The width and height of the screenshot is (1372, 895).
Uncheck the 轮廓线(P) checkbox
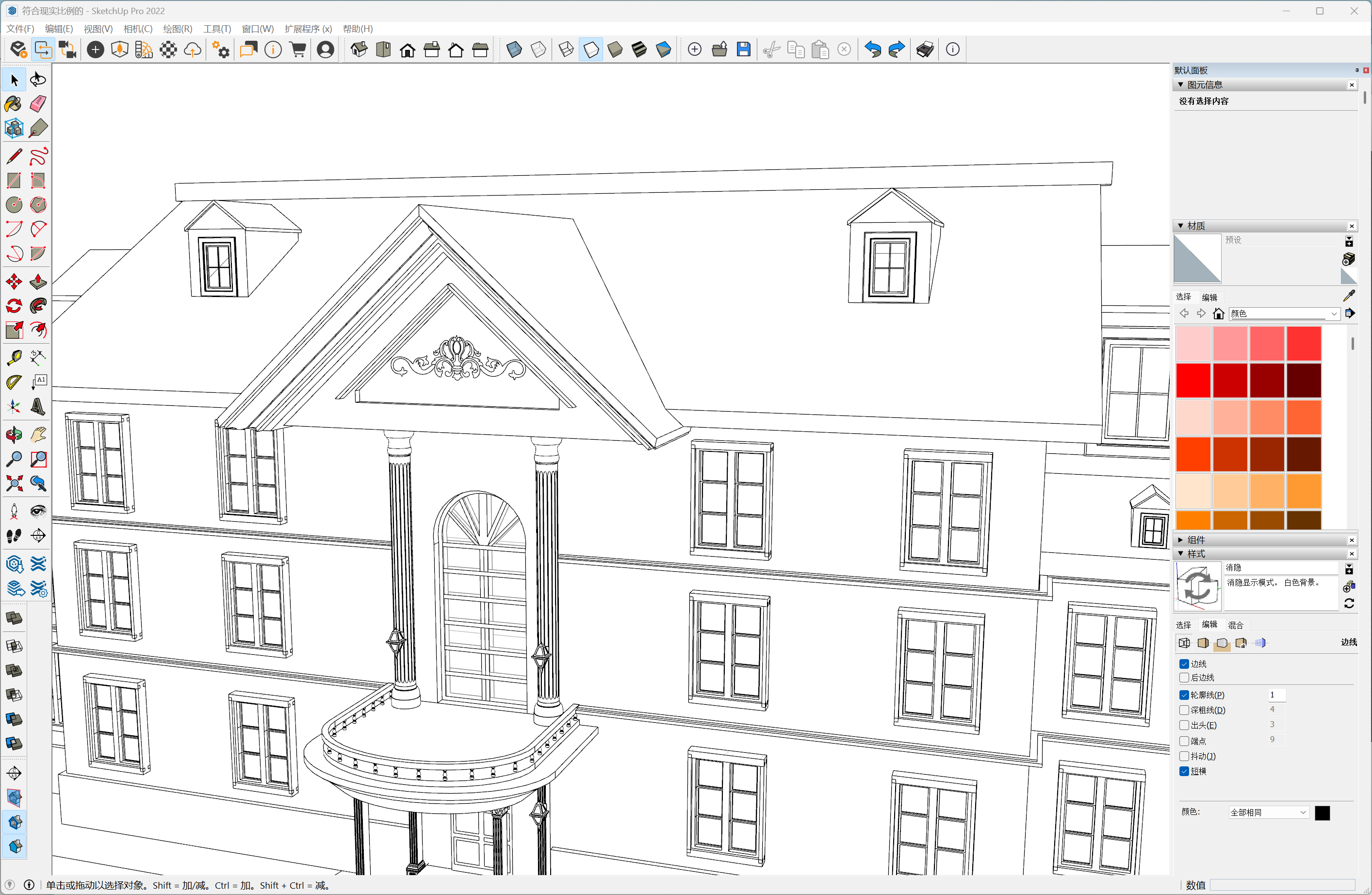1184,695
